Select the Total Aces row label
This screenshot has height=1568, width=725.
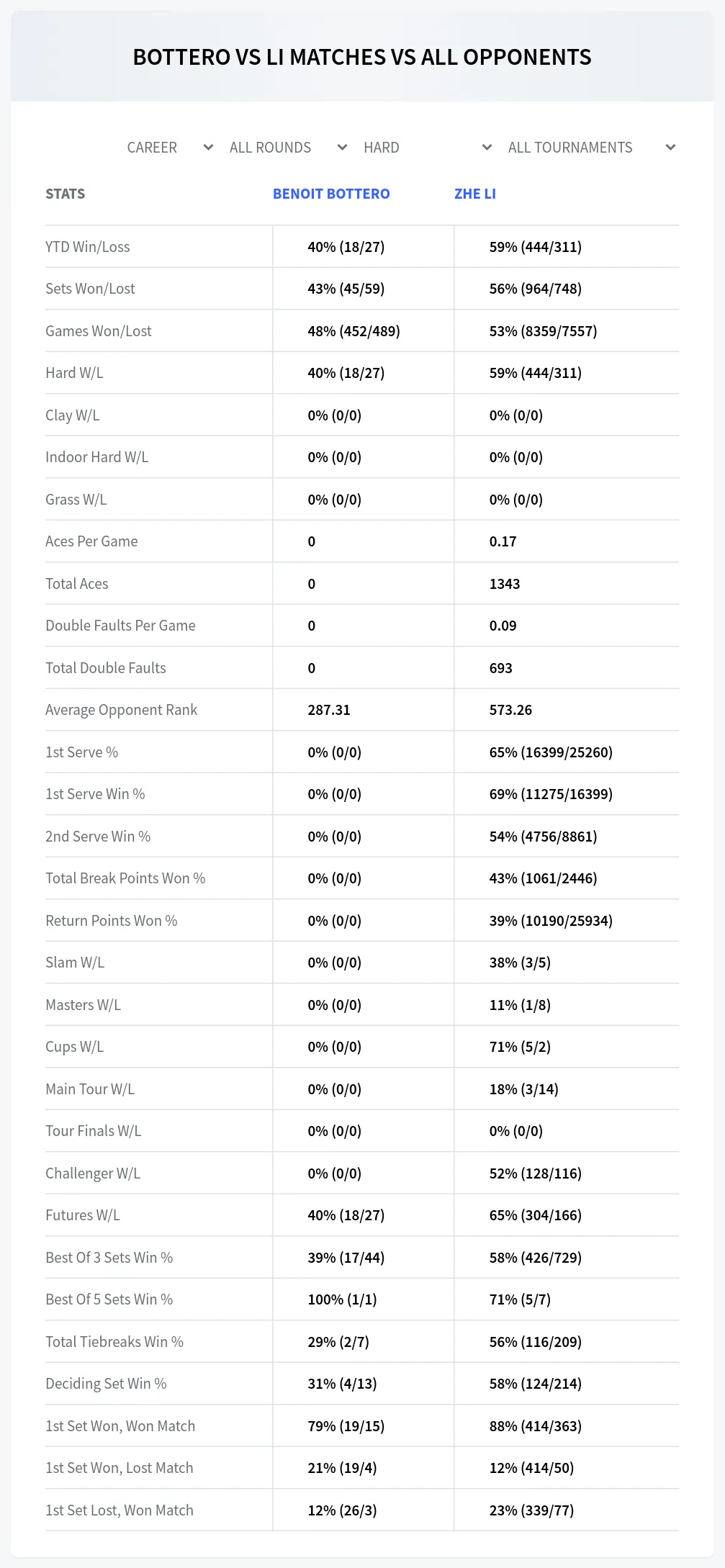(x=77, y=584)
